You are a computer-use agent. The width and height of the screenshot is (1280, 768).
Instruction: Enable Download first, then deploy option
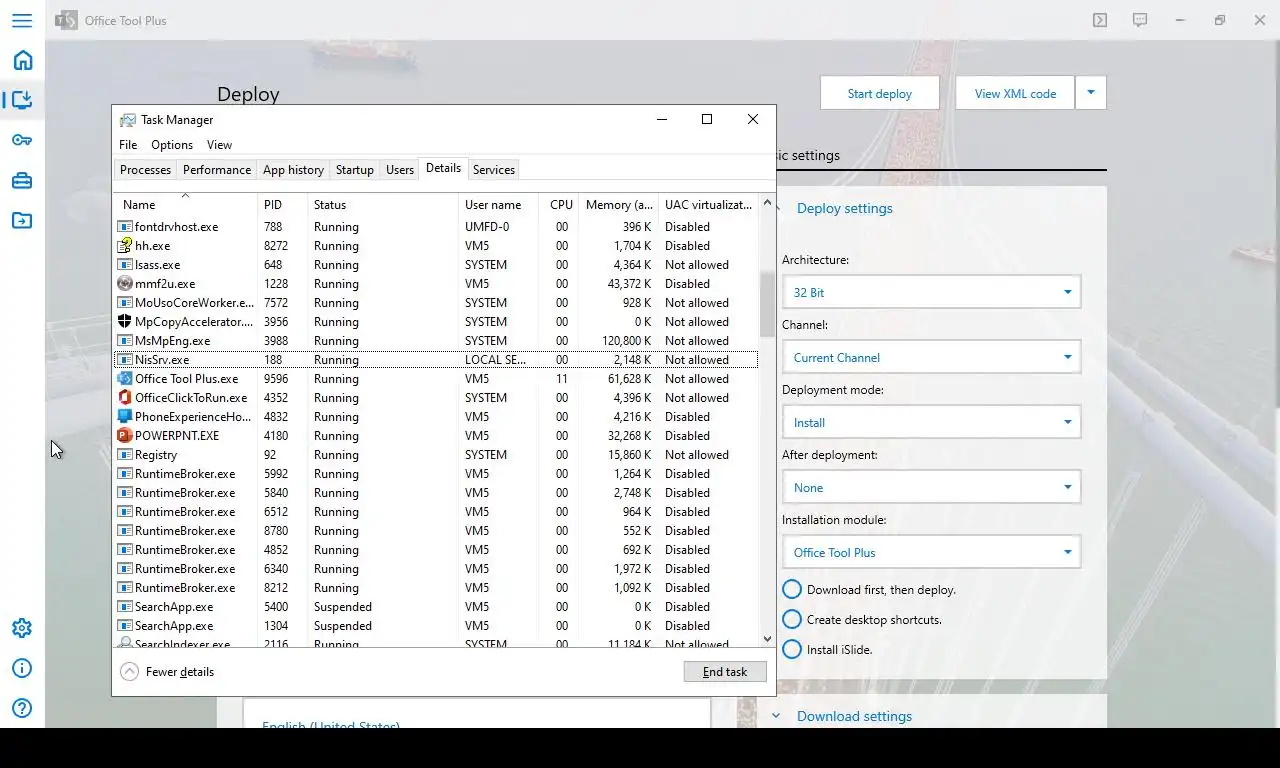pos(792,589)
